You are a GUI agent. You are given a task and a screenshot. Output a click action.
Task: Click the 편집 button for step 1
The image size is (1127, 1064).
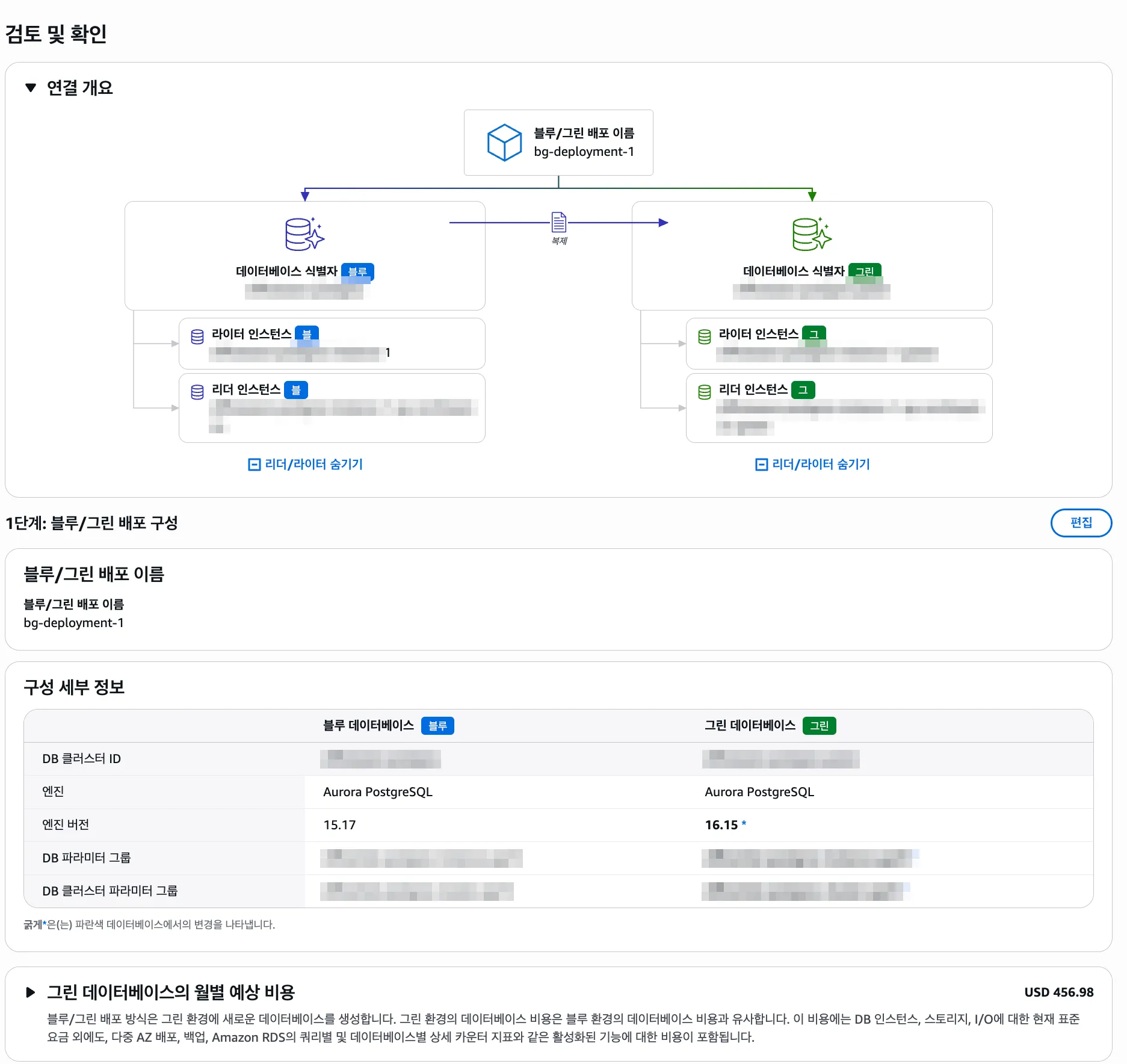[x=1081, y=522]
